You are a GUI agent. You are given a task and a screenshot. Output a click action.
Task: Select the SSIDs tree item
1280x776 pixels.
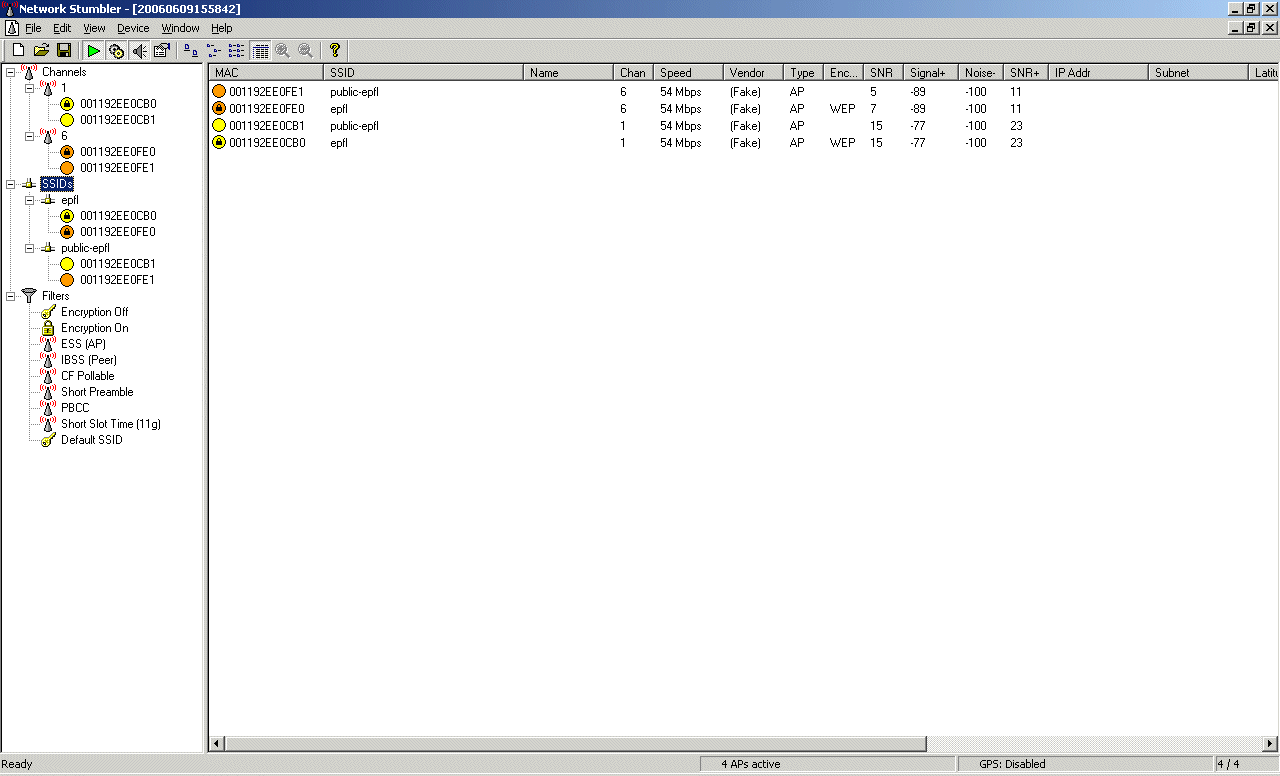57,184
